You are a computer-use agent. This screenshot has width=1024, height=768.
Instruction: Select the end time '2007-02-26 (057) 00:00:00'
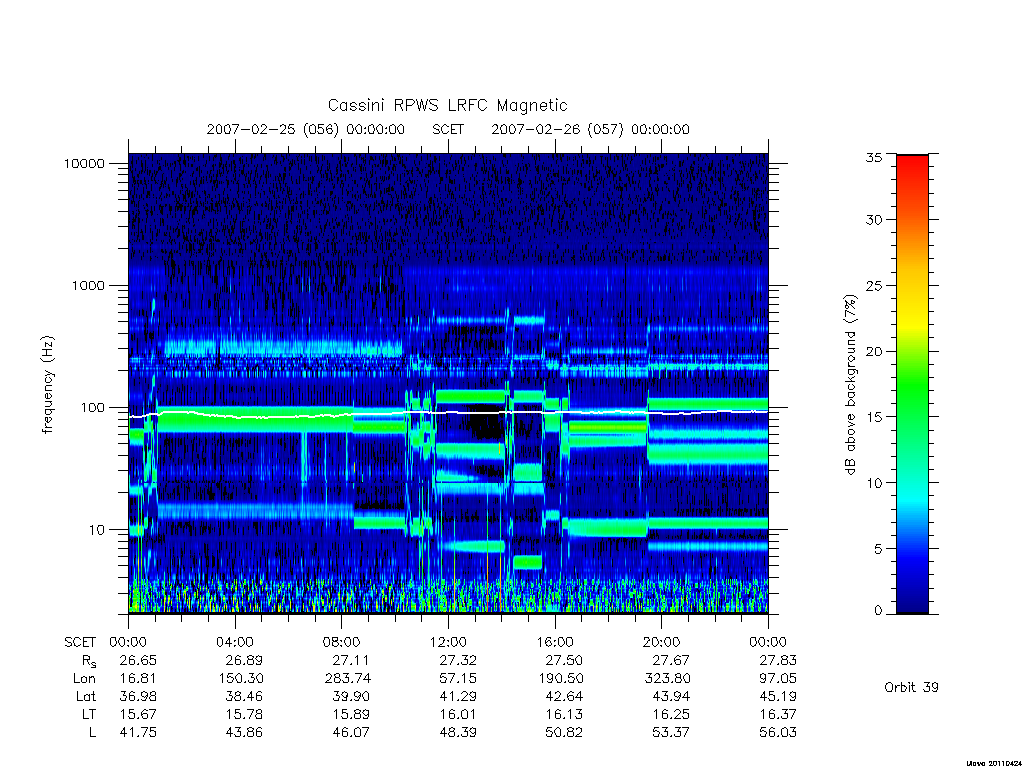click(x=590, y=129)
